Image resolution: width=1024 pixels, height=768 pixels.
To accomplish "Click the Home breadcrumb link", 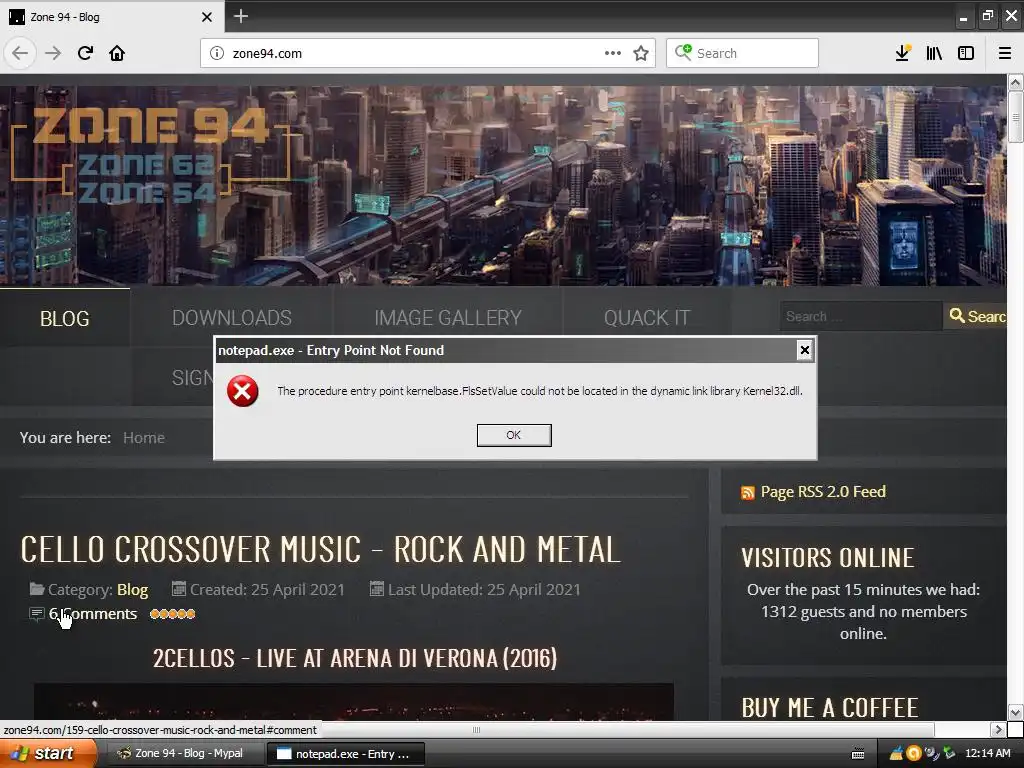I will coord(144,438).
